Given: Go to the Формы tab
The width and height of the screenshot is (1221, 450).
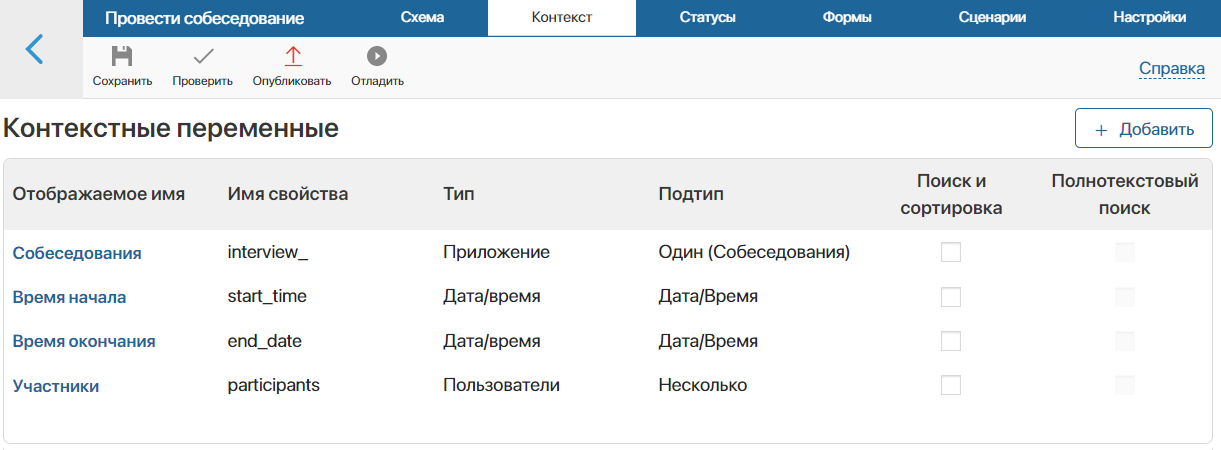Looking at the screenshot, I should 847,18.
